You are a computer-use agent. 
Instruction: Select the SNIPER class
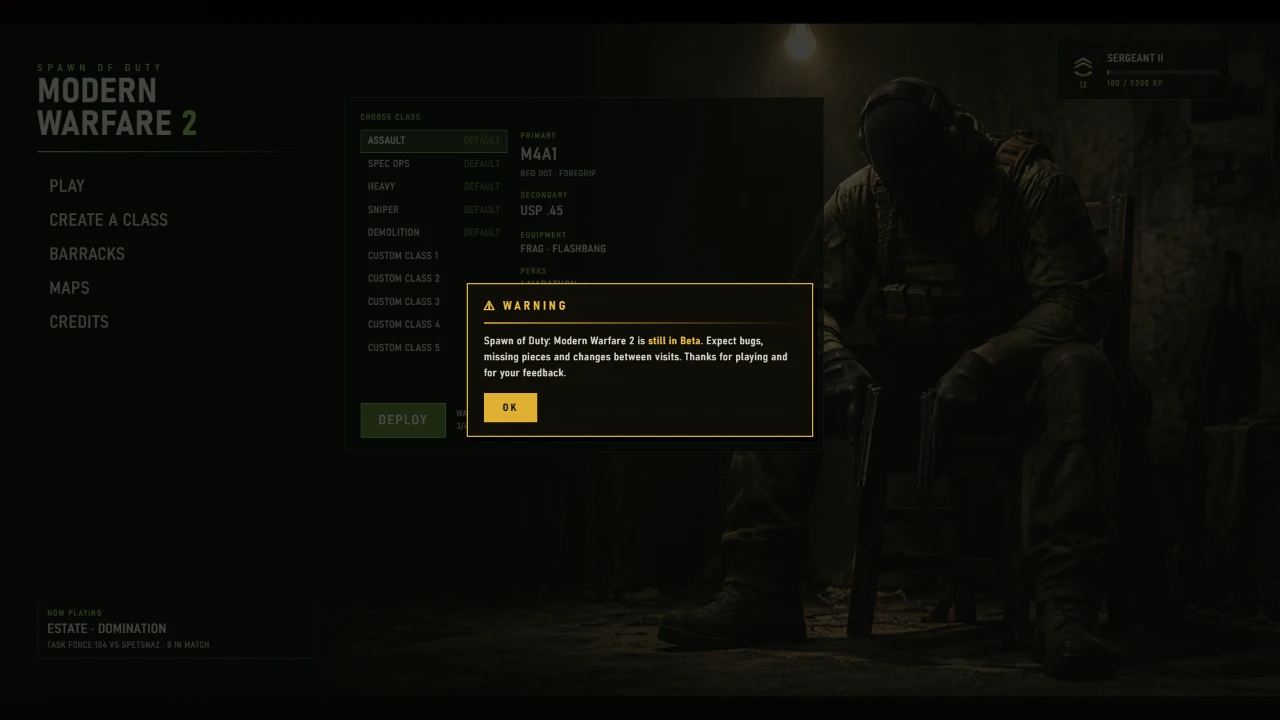point(434,209)
